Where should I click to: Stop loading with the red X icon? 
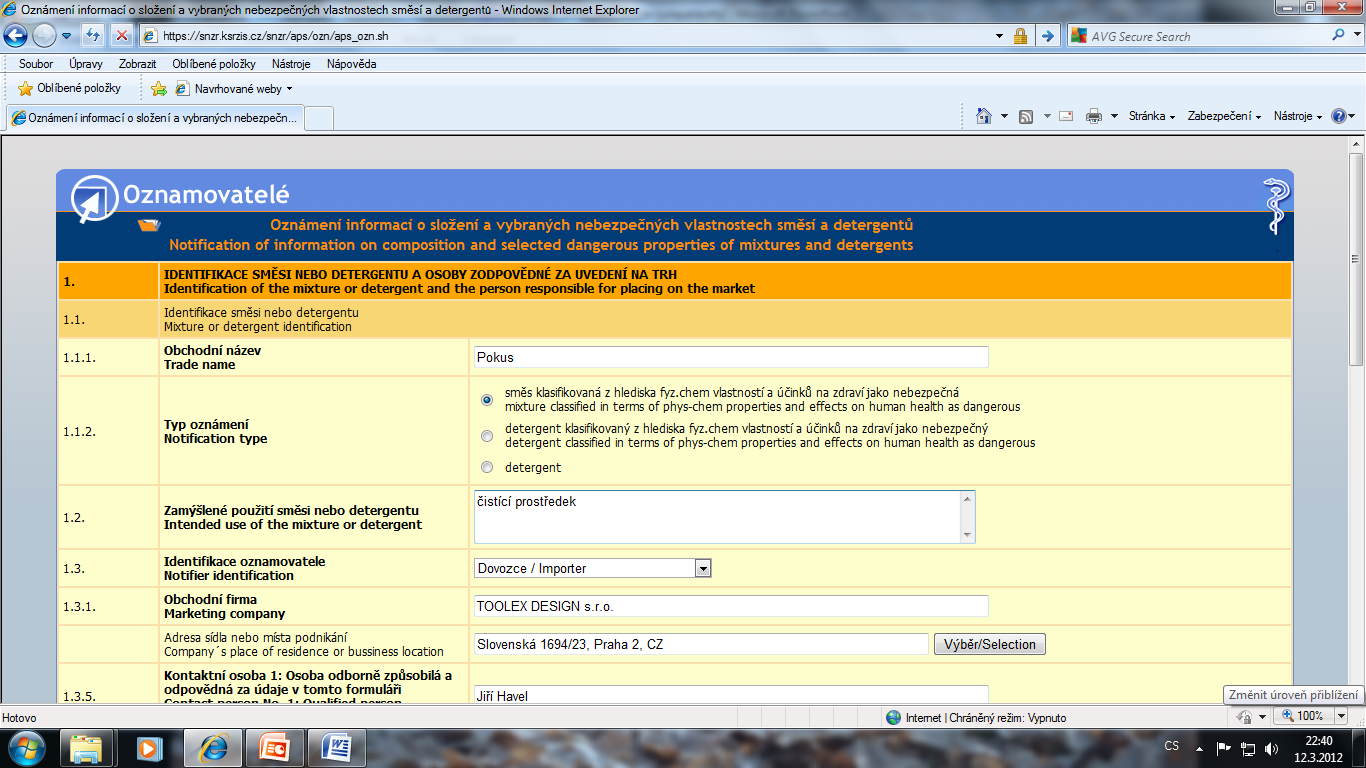[121, 36]
